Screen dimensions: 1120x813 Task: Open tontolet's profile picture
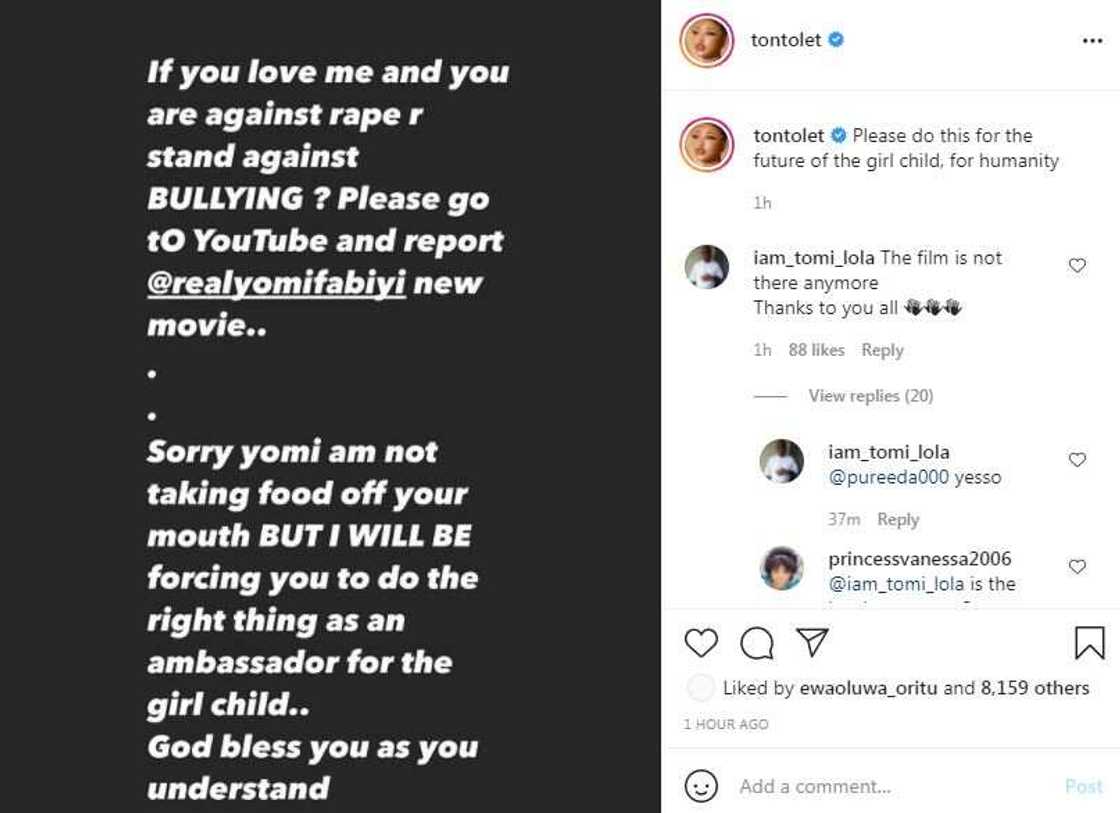705,40
